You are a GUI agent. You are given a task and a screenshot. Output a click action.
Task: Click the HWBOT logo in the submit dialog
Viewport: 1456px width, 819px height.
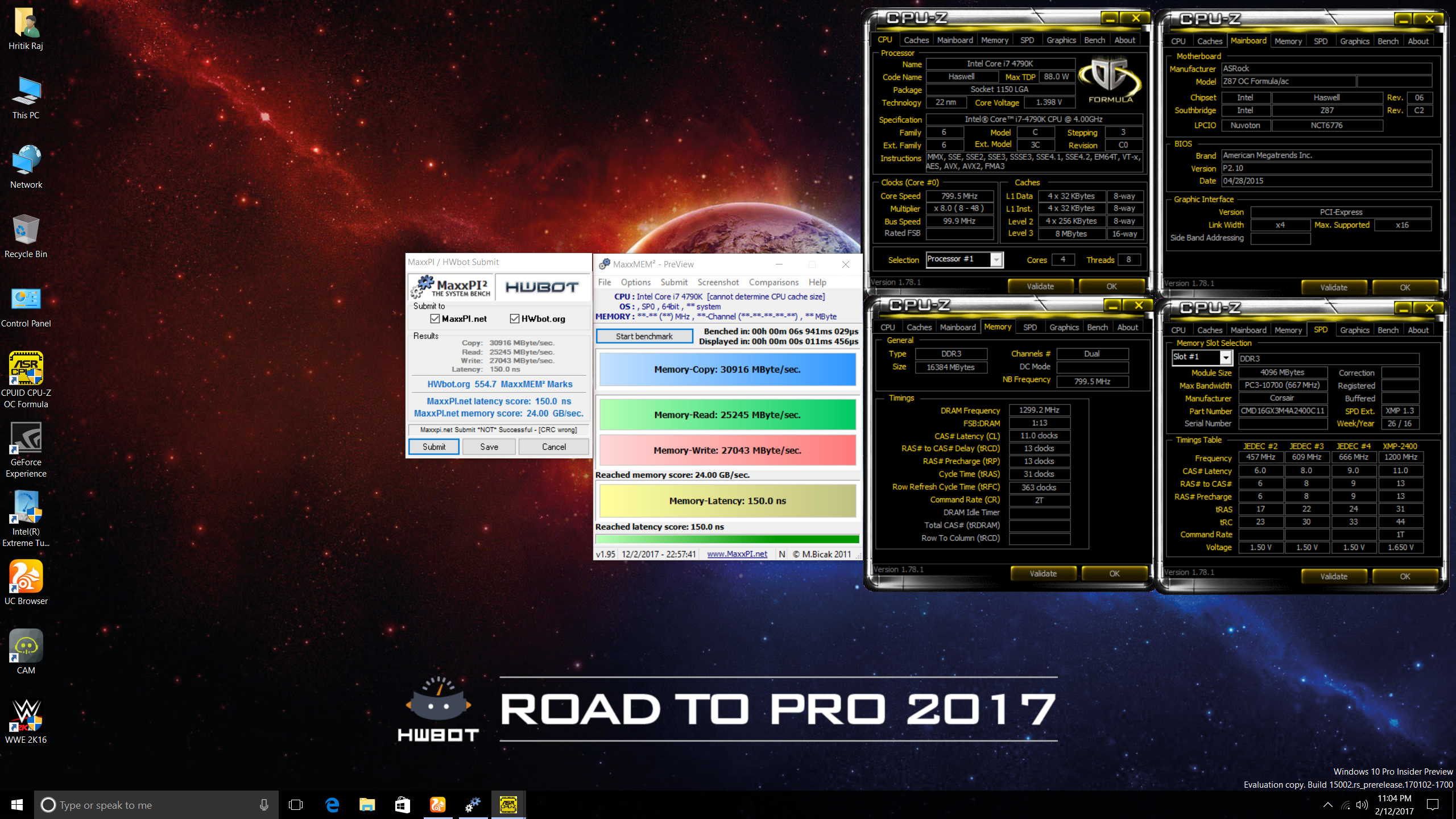coord(541,287)
